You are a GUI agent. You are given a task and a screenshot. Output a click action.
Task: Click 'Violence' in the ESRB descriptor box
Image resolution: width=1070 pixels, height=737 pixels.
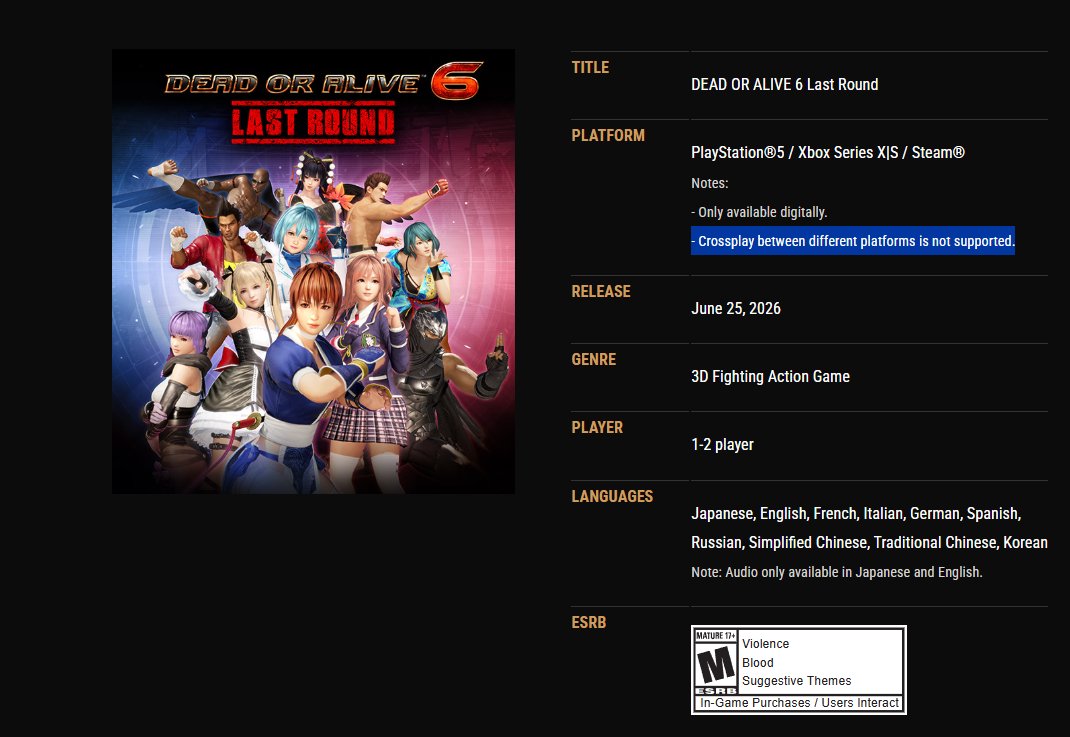click(x=766, y=644)
